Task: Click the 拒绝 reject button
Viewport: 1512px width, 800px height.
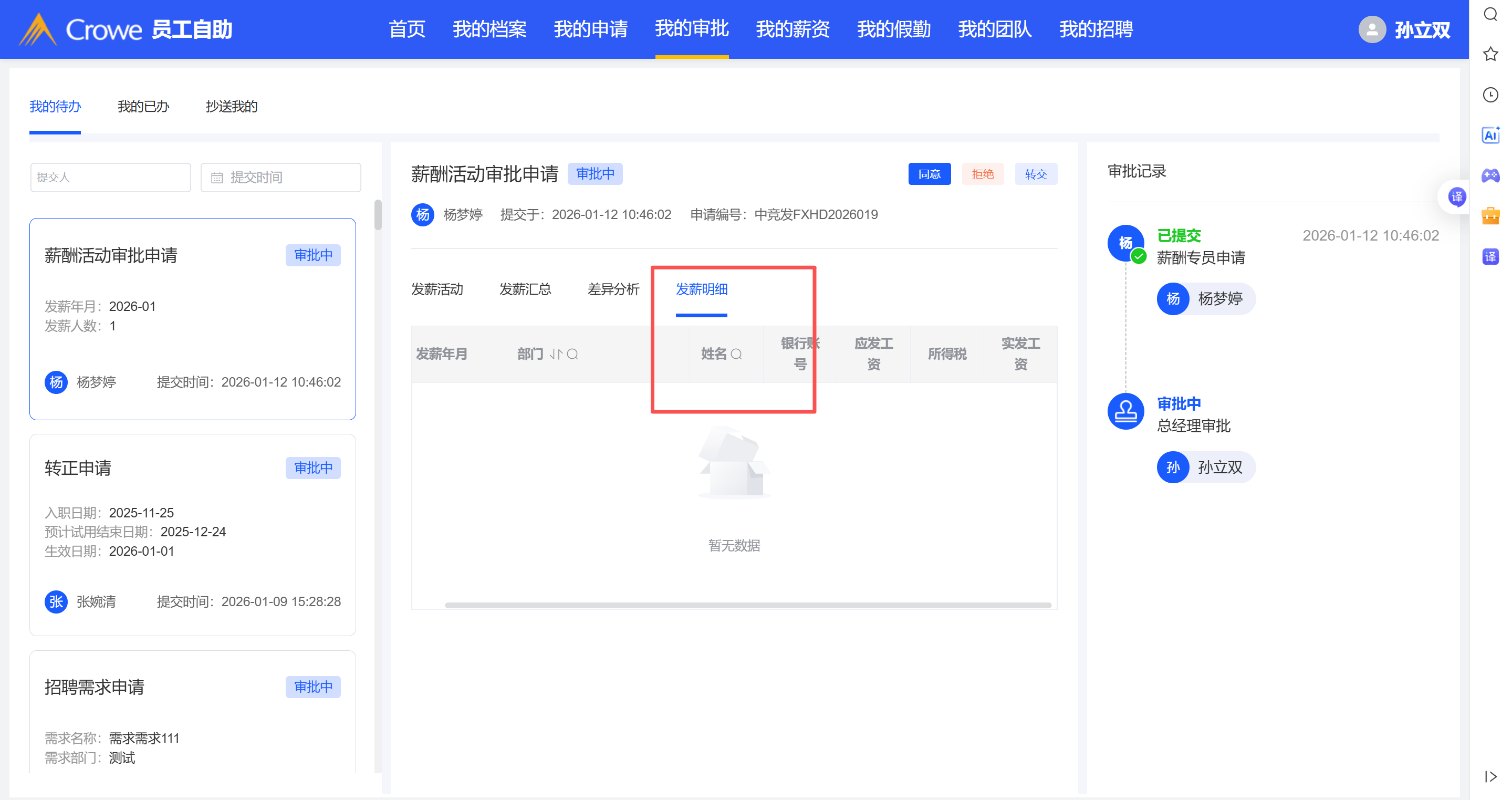Action: [982, 174]
